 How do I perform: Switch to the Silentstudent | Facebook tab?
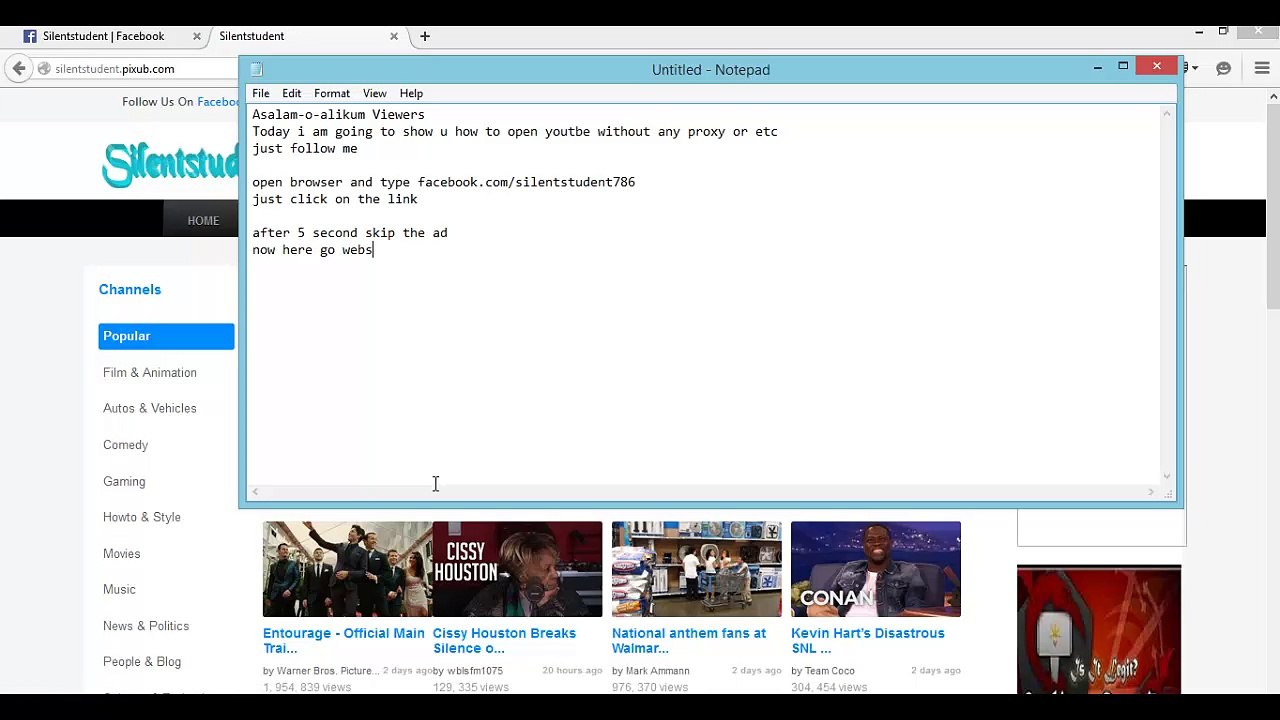(103, 36)
